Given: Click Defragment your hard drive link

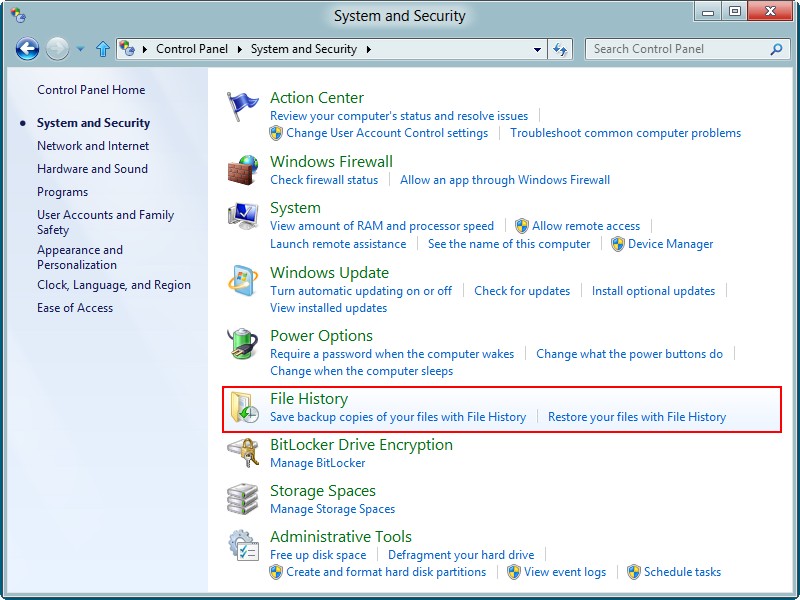Looking at the screenshot, I should click(x=461, y=555).
